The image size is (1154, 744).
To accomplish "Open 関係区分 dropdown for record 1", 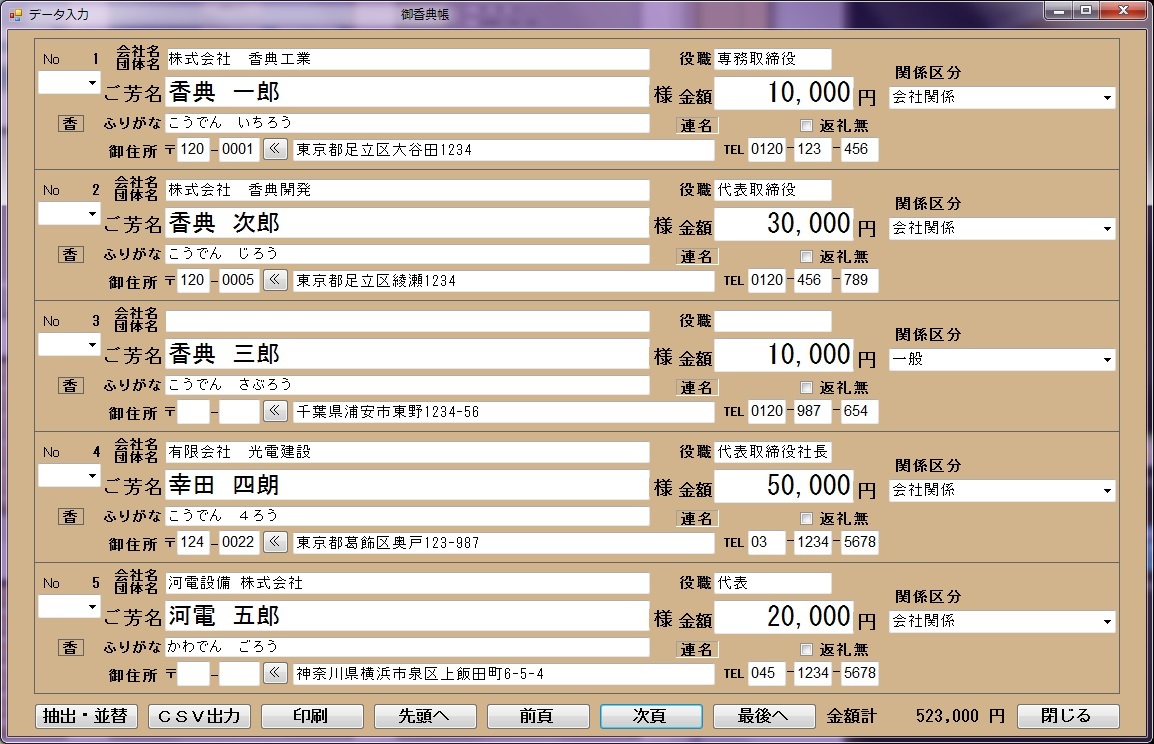I will pyautogui.click(x=1107, y=98).
